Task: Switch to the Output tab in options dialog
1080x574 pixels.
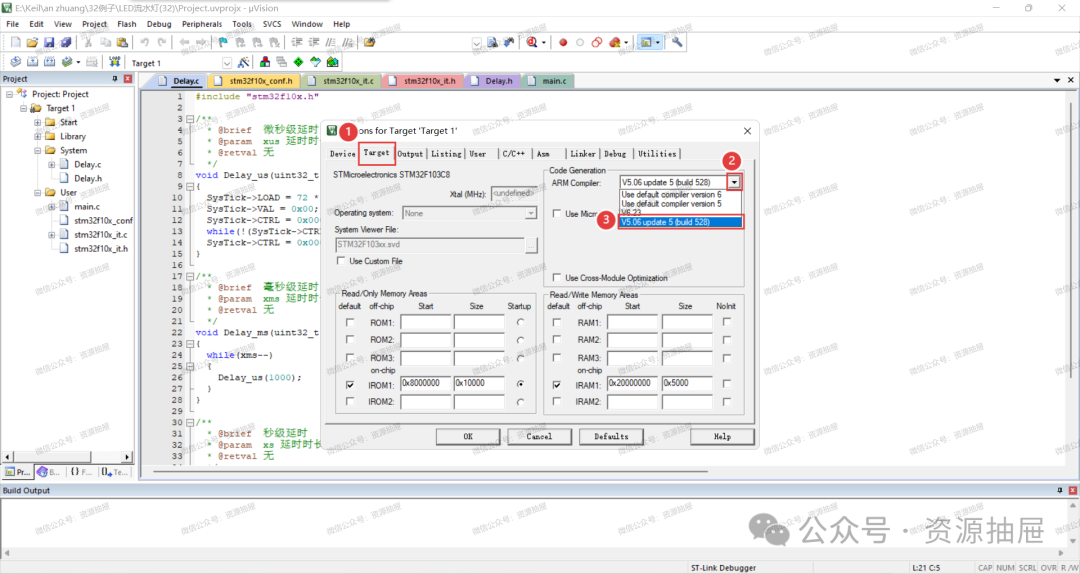Action: [x=410, y=154]
